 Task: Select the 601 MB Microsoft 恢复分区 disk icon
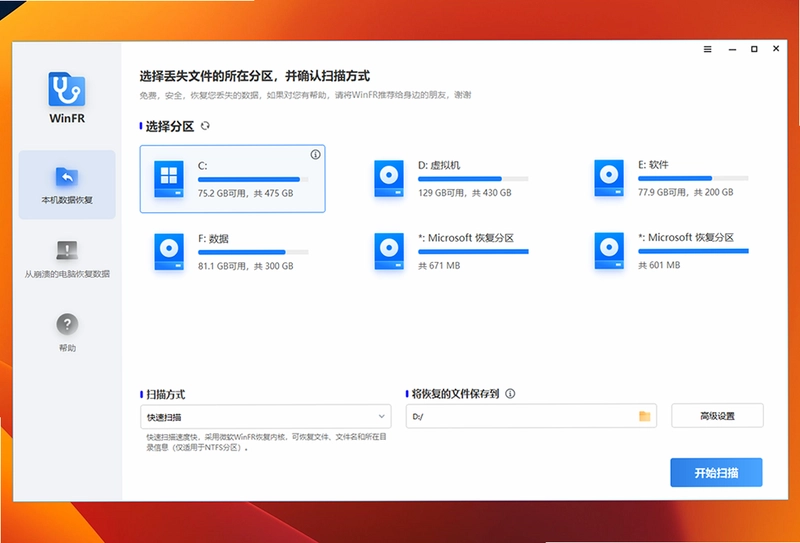point(609,251)
